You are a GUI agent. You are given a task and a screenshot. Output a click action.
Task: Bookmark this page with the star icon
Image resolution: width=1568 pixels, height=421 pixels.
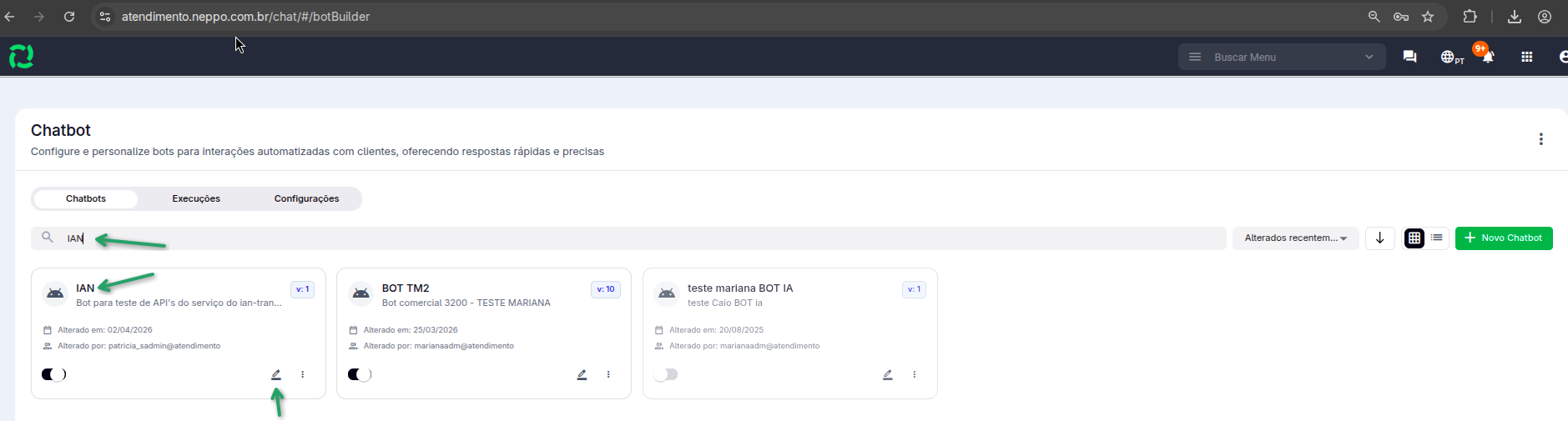(x=1428, y=17)
